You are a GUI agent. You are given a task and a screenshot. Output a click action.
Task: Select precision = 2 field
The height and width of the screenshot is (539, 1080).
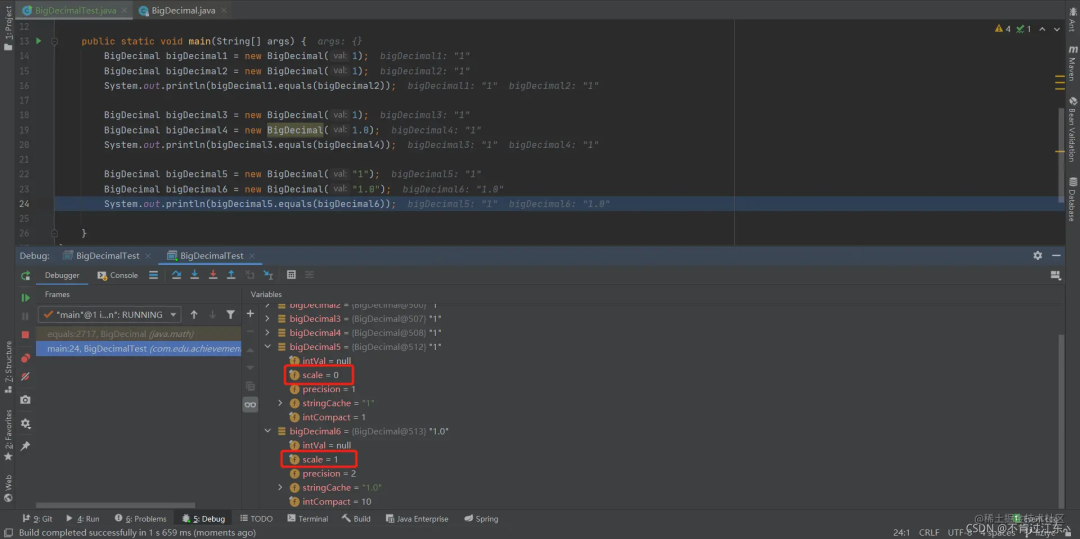tap(323, 474)
